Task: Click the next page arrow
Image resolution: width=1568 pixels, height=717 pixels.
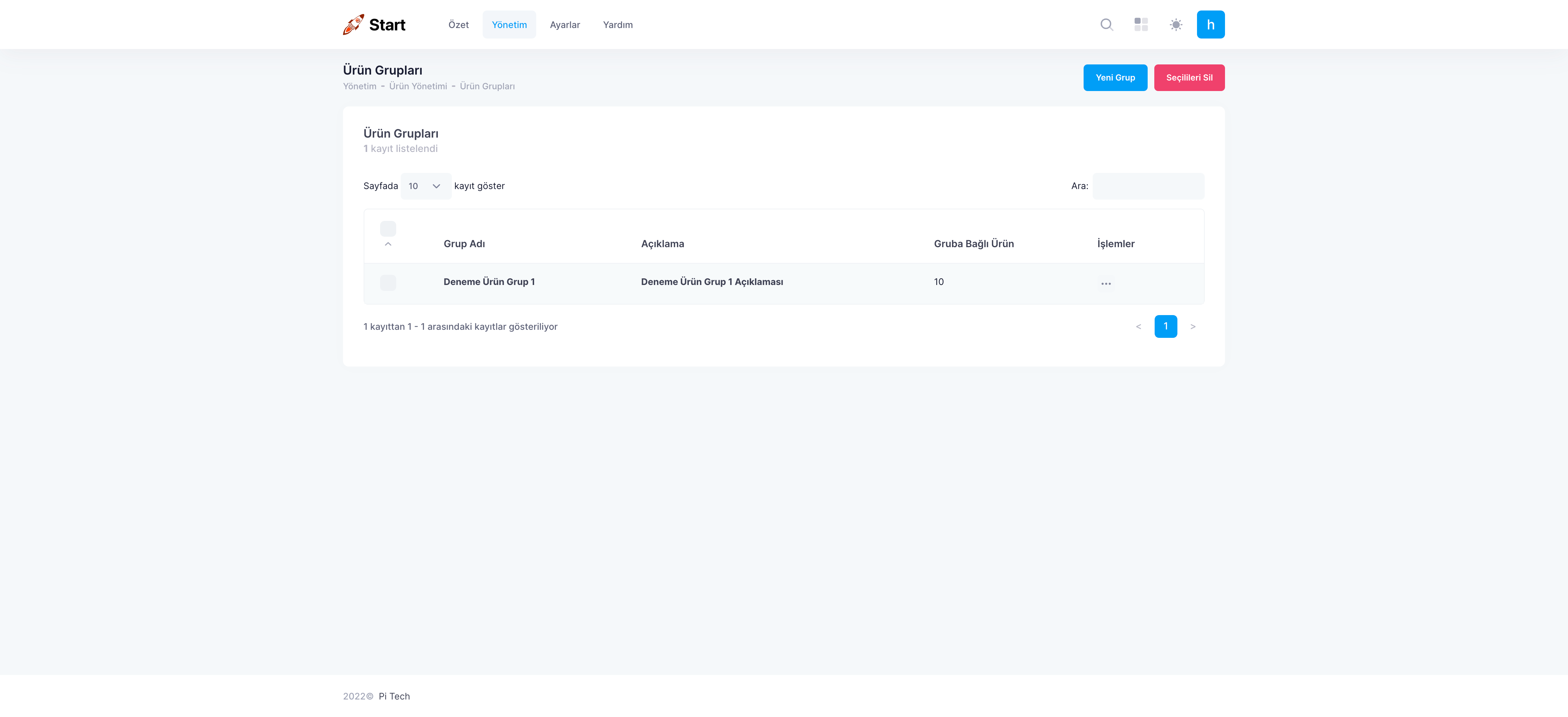Action: click(x=1192, y=326)
